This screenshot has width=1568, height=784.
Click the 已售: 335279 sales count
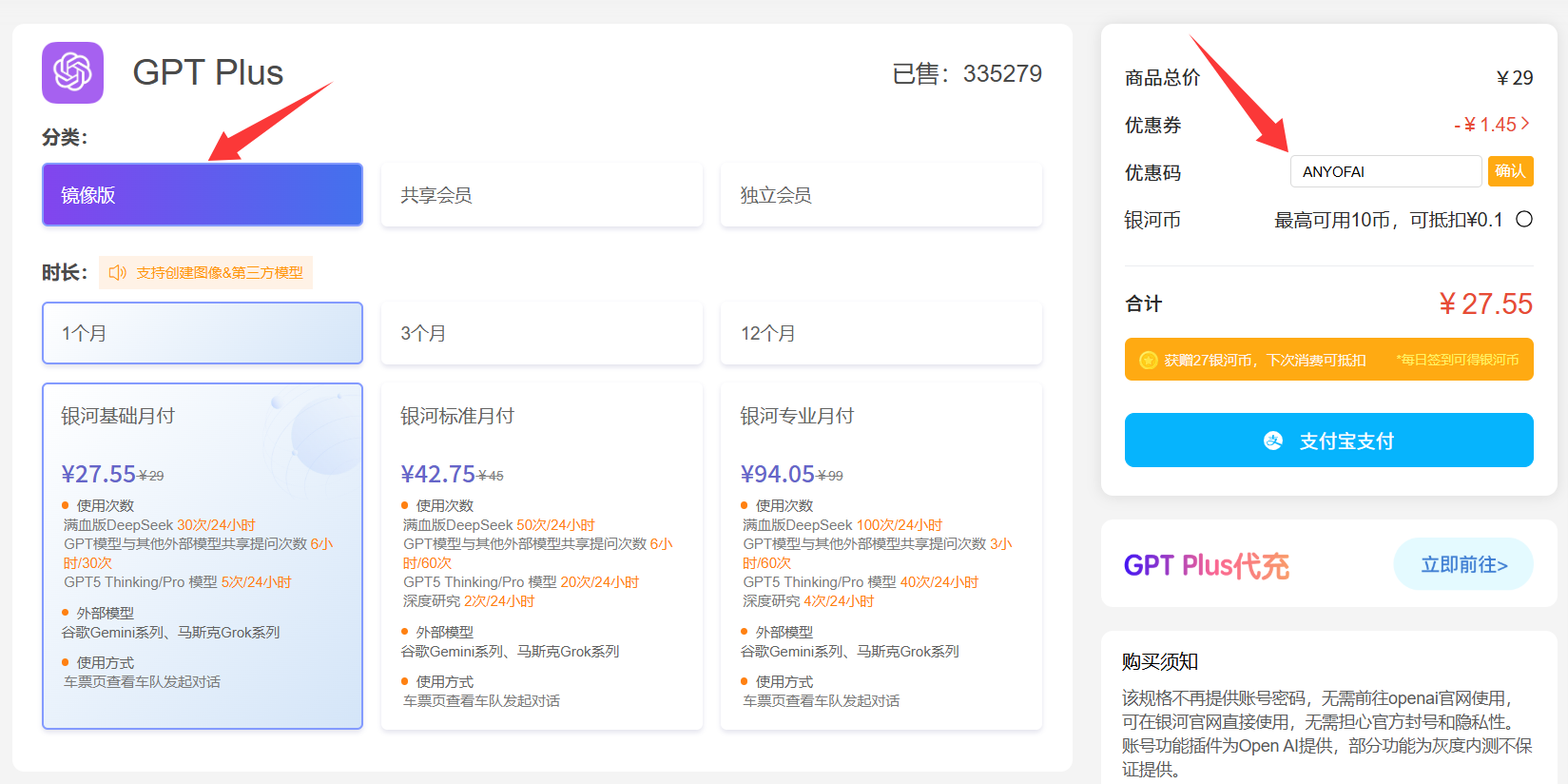click(967, 73)
